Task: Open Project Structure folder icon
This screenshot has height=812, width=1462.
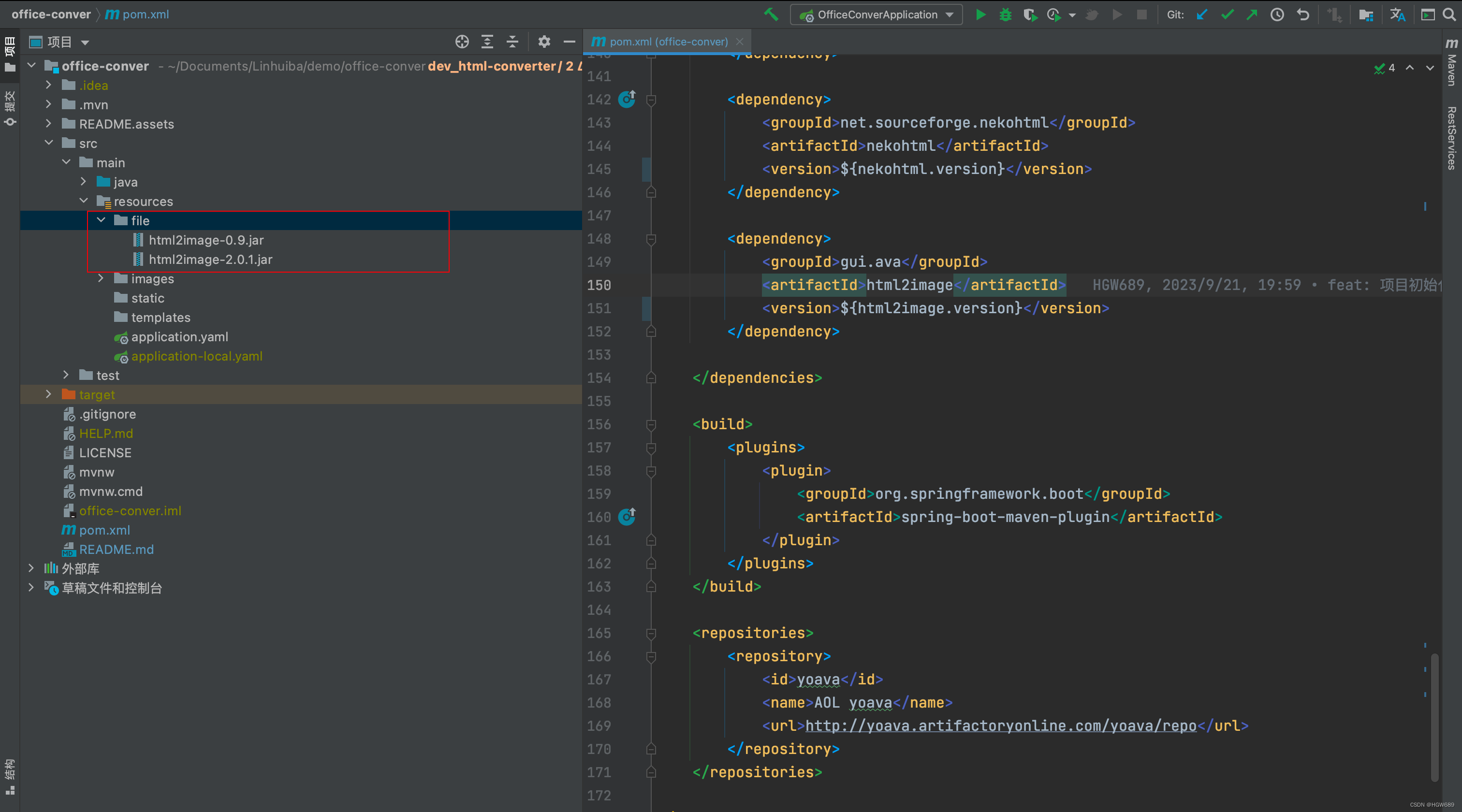Action: (x=1365, y=15)
